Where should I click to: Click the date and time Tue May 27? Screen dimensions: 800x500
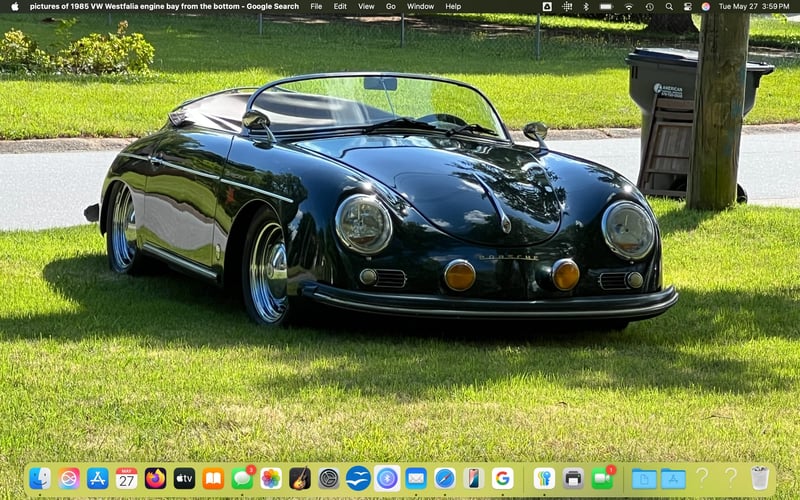click(x=754, y=7)
